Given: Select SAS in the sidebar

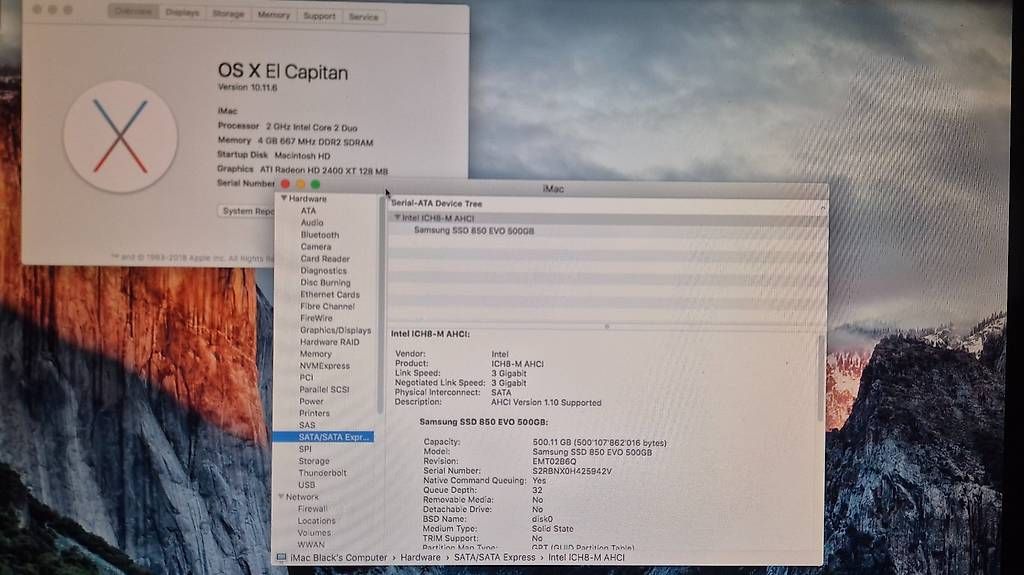Looking at the screenshot, I should pos(307,425).
